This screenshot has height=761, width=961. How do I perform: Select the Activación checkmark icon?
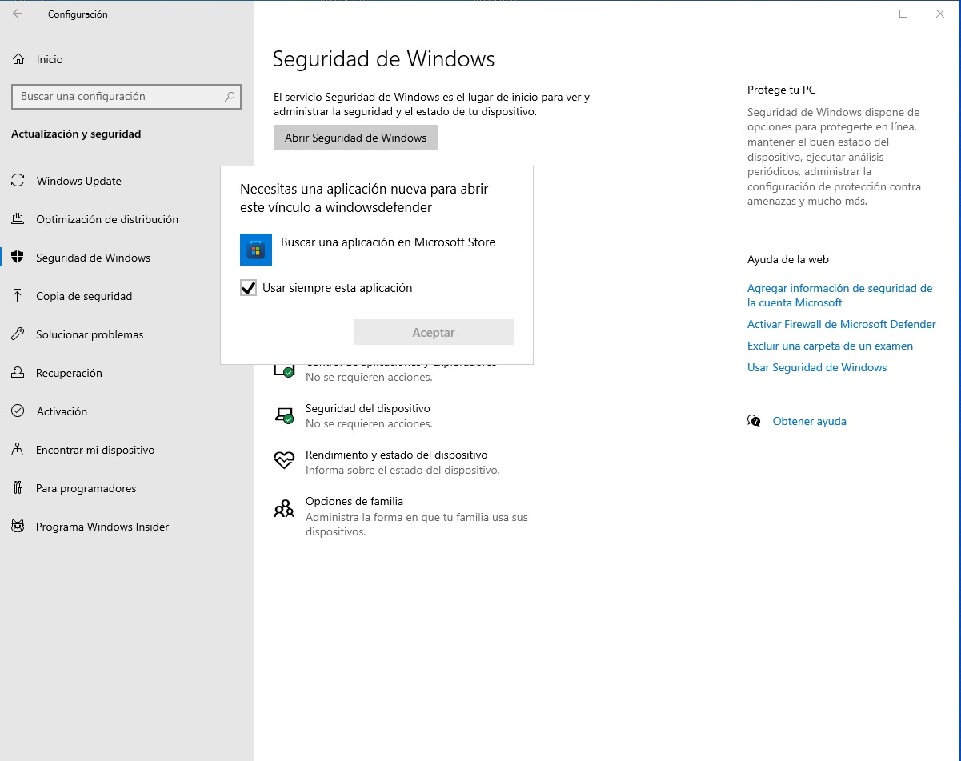coord(18,411)
